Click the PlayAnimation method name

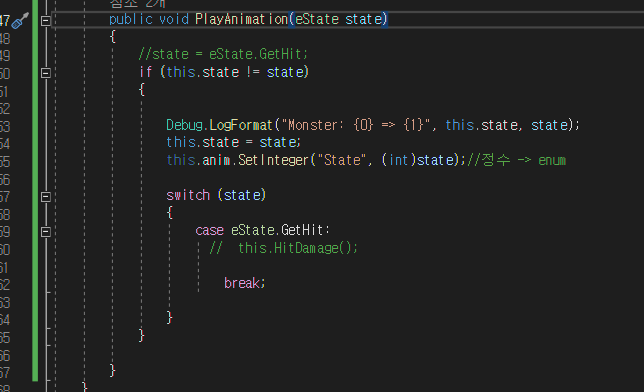click(242, 19)
